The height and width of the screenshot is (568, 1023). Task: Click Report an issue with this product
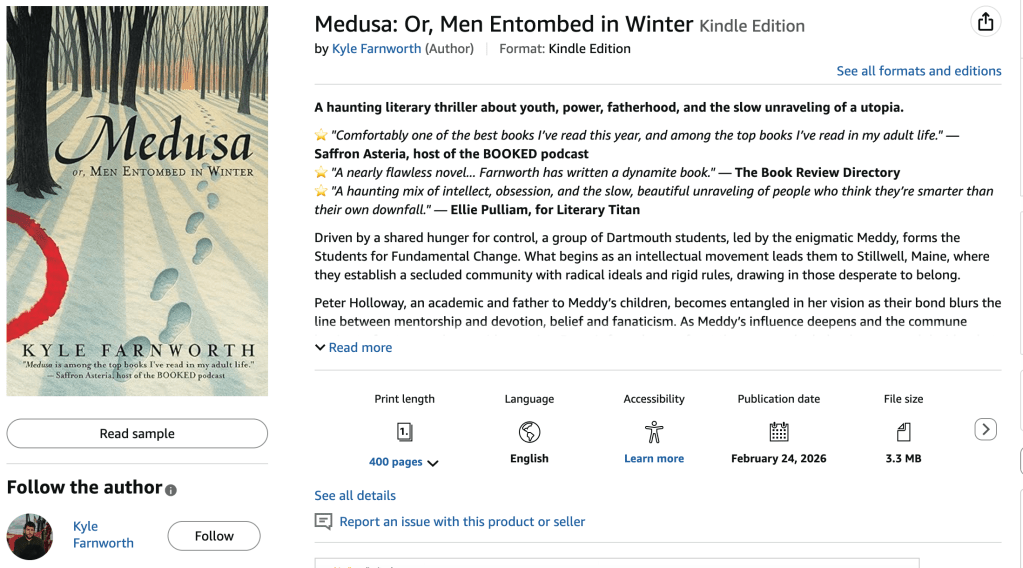tap(462, 521)
